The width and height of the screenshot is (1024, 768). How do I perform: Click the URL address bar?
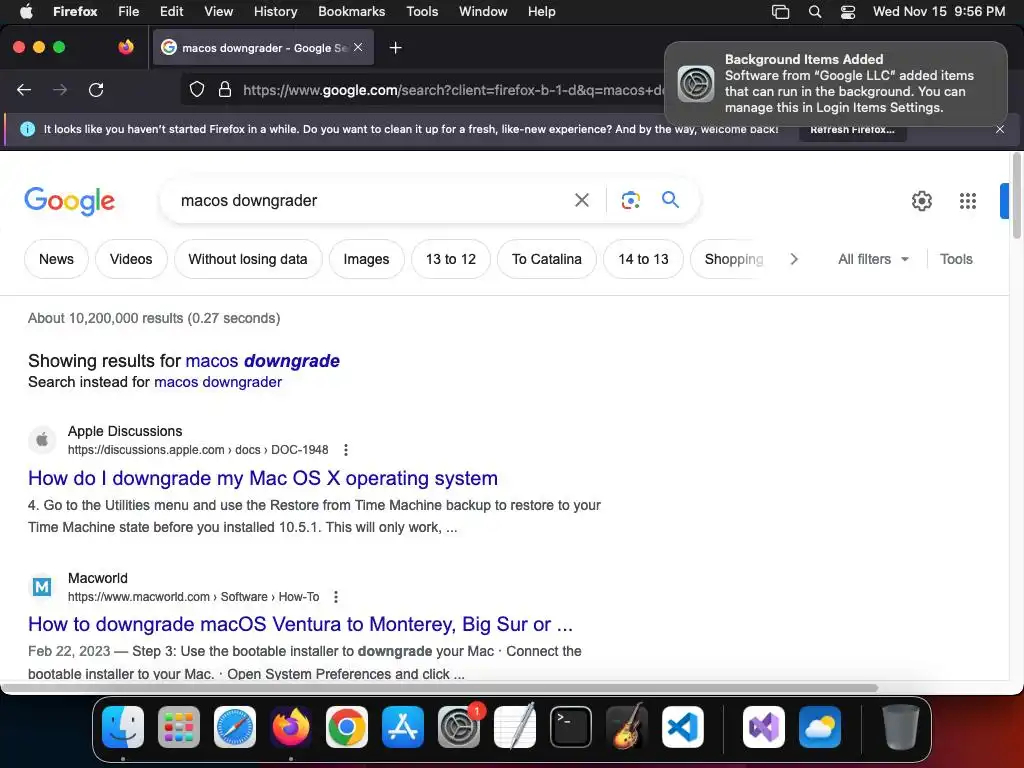coord(453,90)
